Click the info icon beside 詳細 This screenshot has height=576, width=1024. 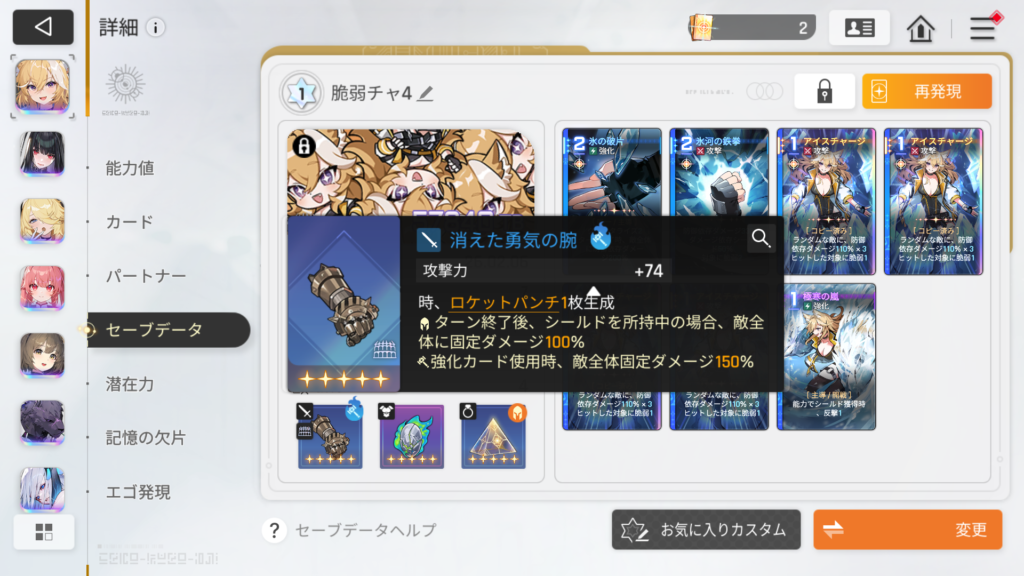(155, 27)
